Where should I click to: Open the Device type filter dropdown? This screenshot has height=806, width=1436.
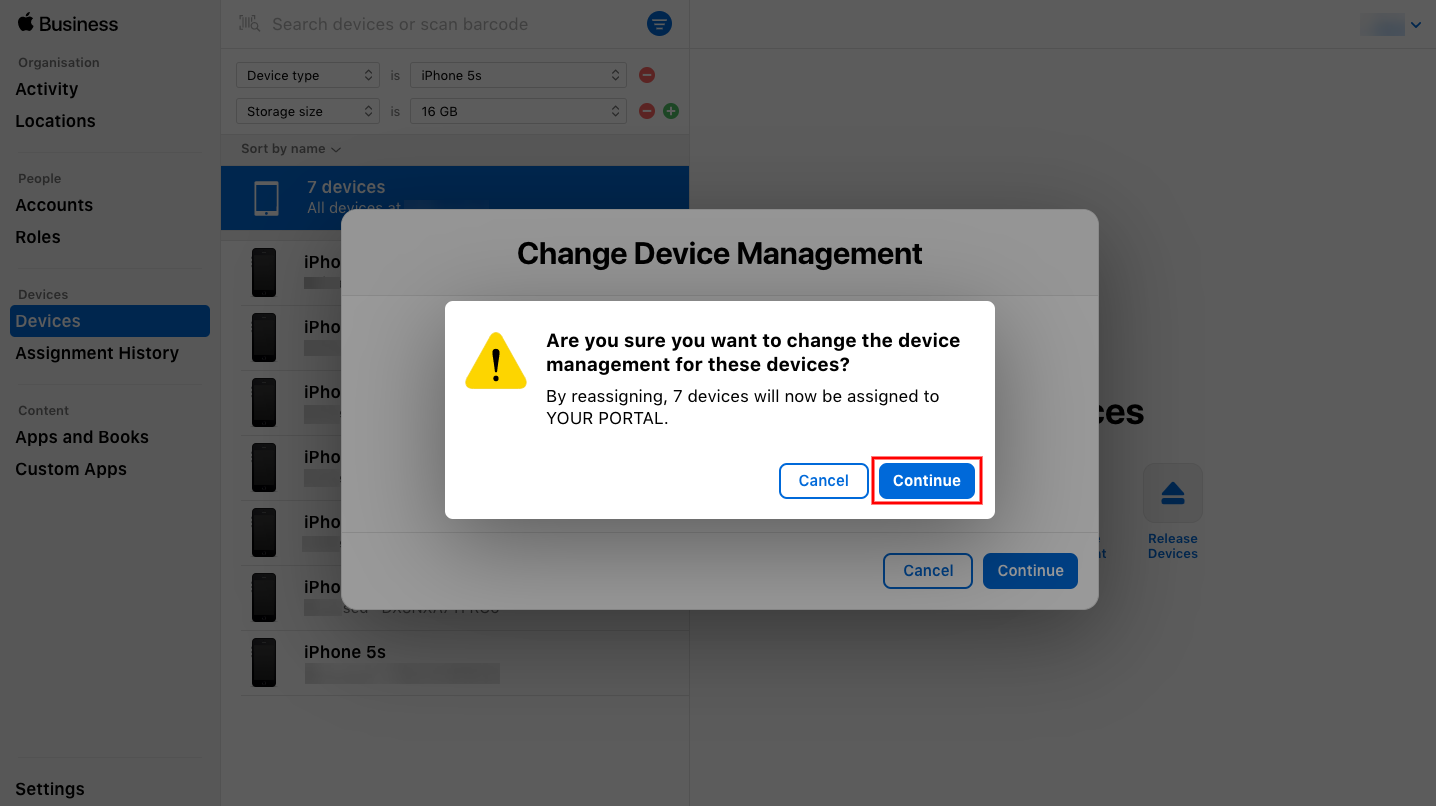[x=308, y=75]
